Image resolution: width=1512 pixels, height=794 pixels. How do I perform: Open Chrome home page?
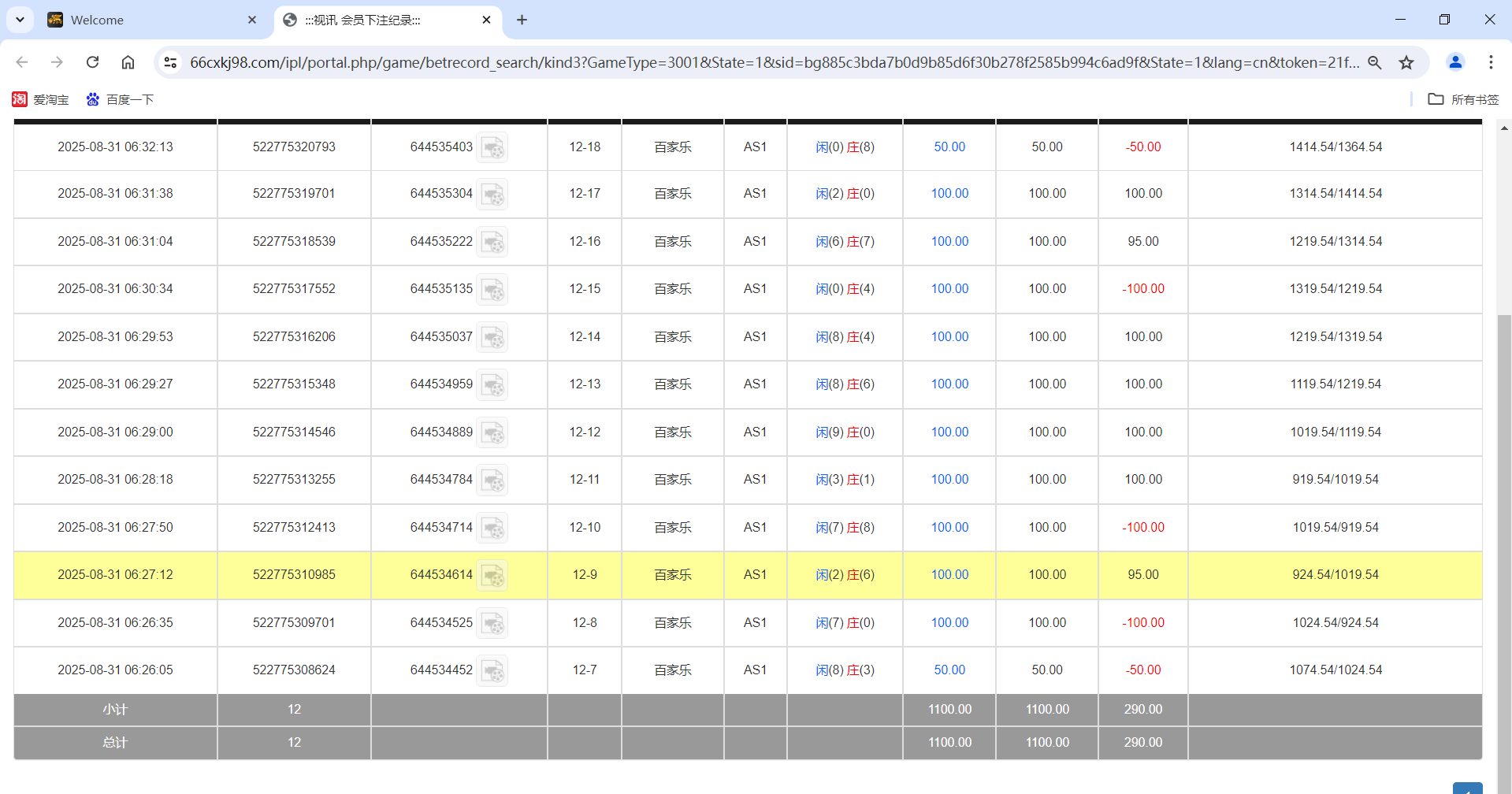point(128,62)
